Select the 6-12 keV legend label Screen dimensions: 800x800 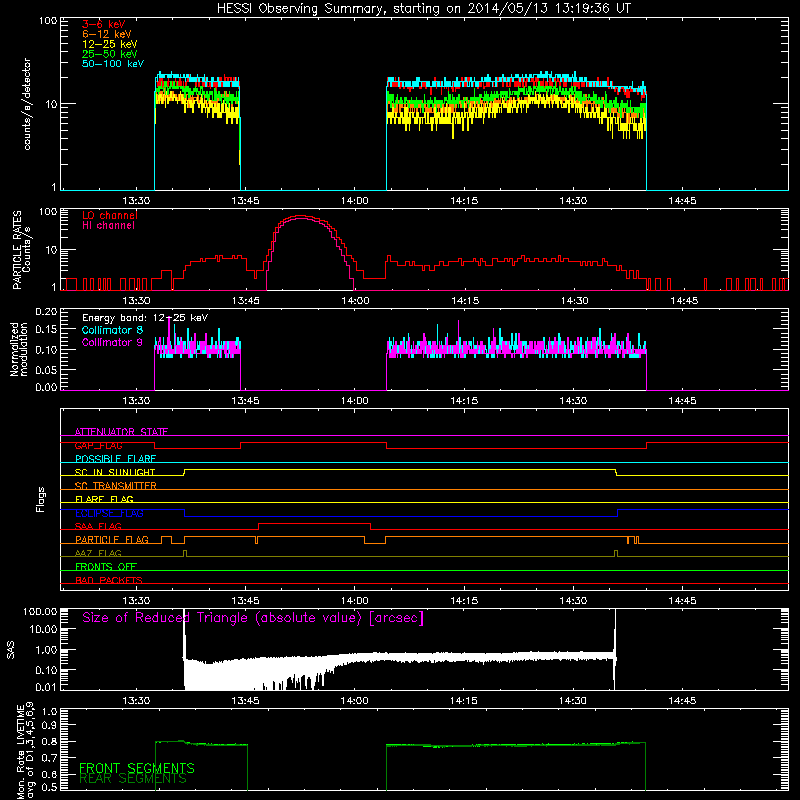[107, 34]
